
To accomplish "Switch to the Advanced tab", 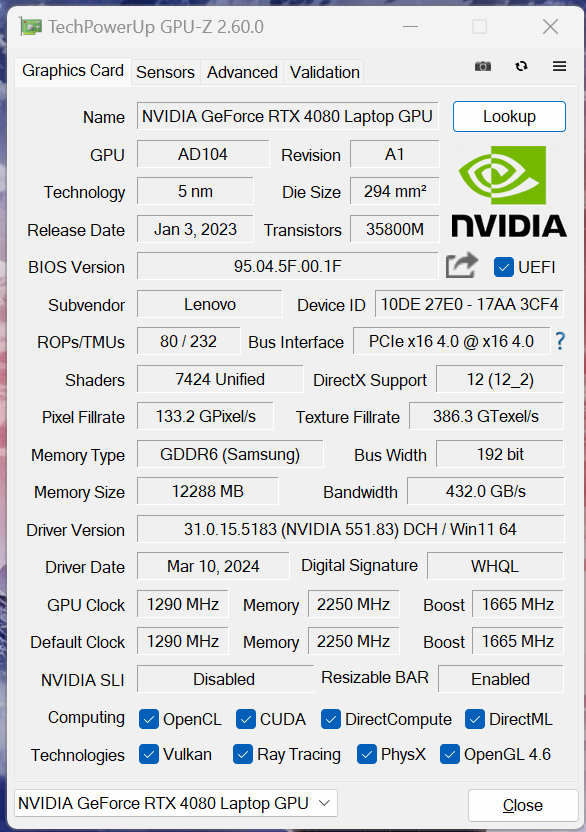I will tap(242, 72).
